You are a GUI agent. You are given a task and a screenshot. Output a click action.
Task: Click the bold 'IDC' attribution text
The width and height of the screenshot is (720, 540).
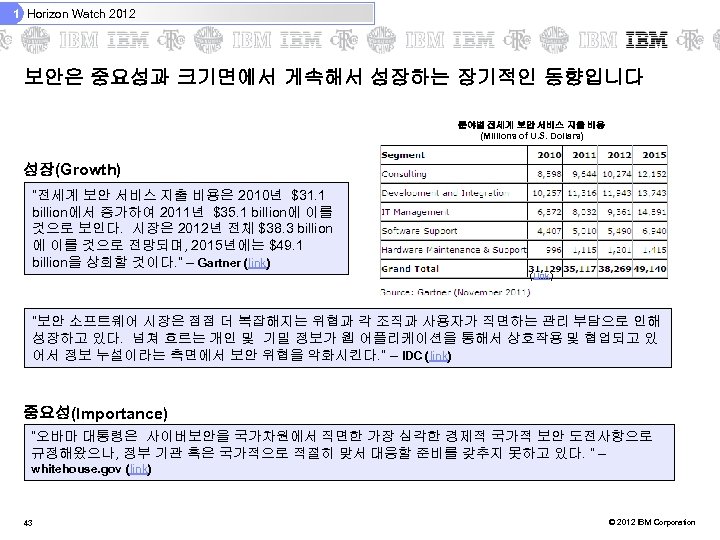(x=412, y=356)
